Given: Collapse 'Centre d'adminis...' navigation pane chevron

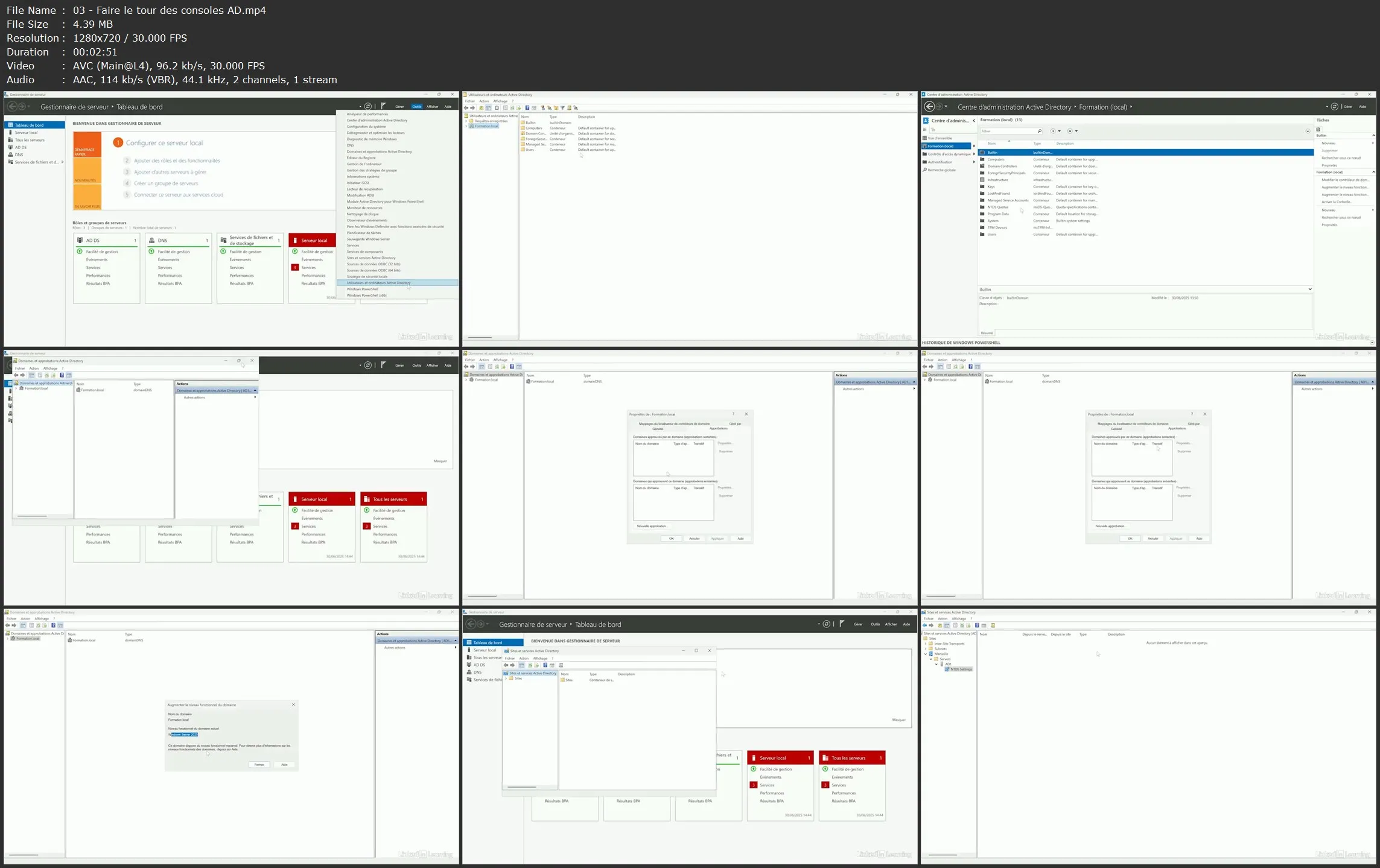Looking at the screenshot, I should coord(973,121).
